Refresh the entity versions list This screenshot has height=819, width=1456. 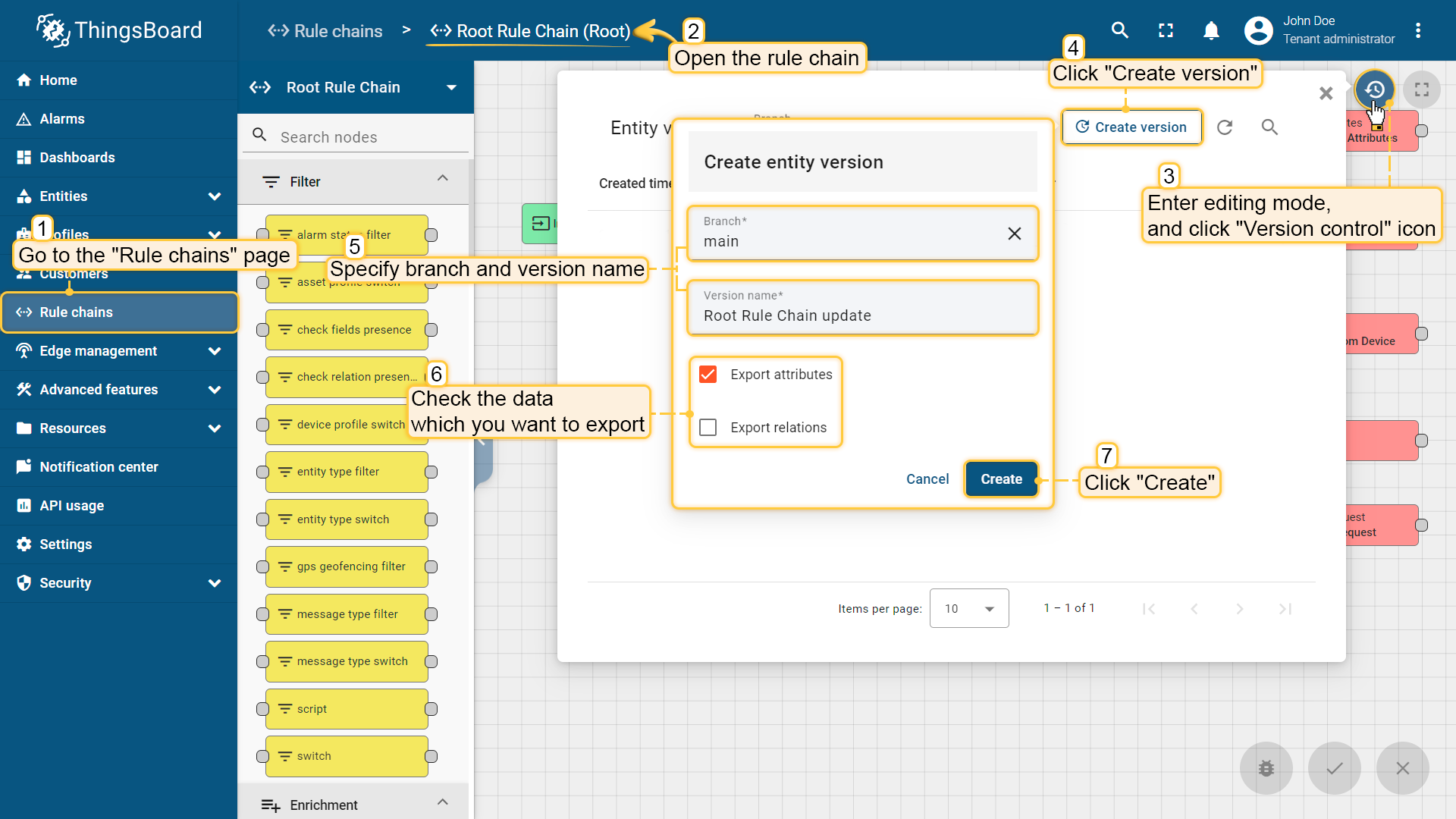pos(1224,127)
